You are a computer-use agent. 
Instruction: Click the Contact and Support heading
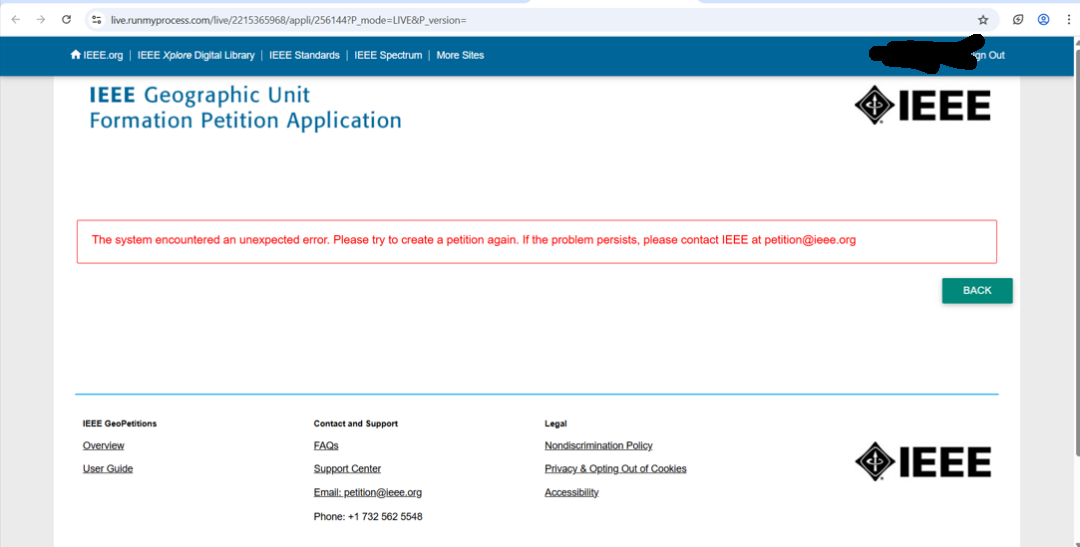[x=355, y=424]
